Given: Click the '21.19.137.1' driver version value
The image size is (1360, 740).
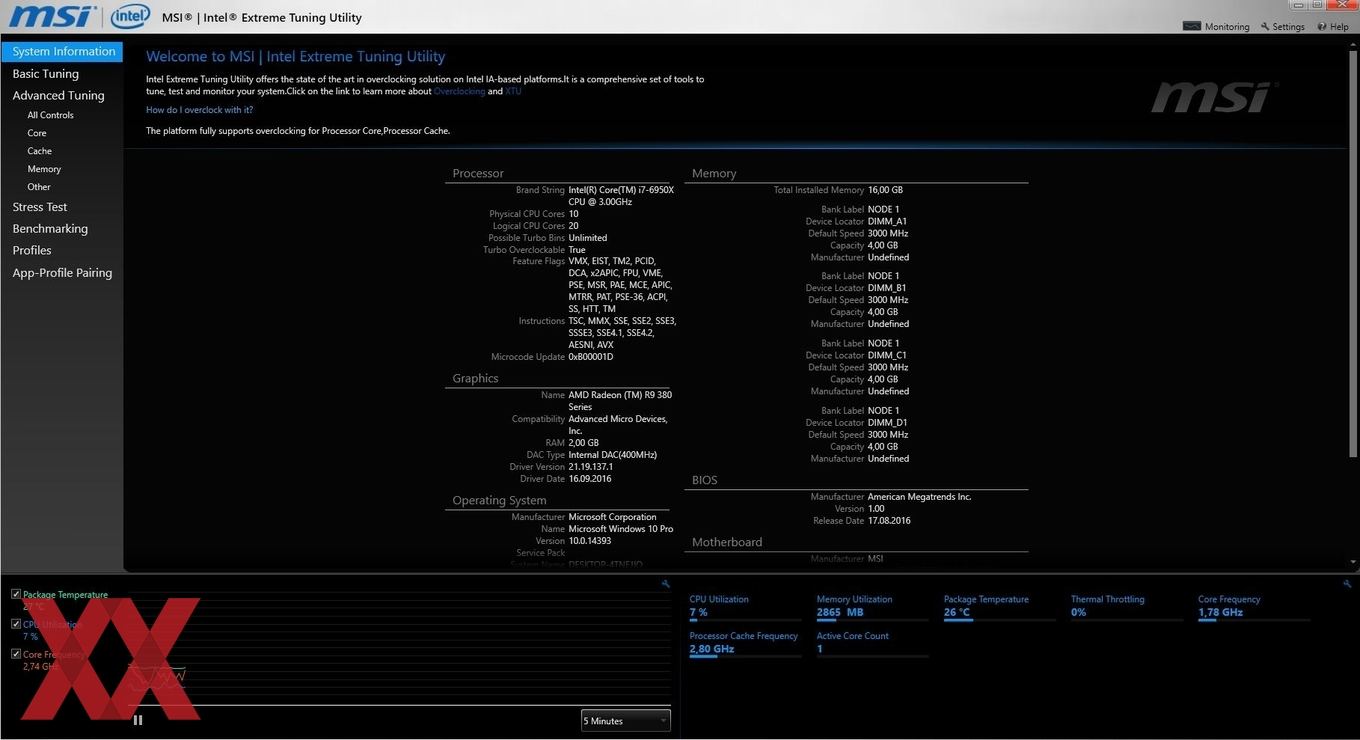Looking at the screenshot, I should click(591, 467).
